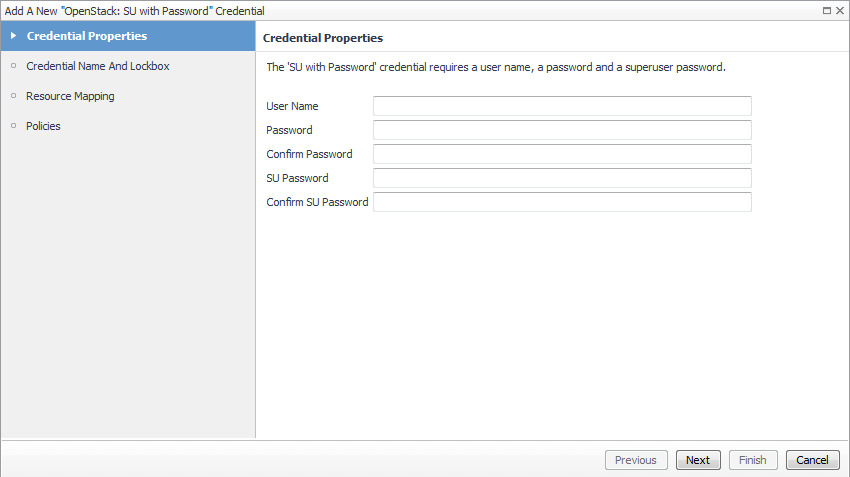Viewport: 850px width, 477px height.
Task: Cancel the credential wizard
Action: tap(812, 460)
